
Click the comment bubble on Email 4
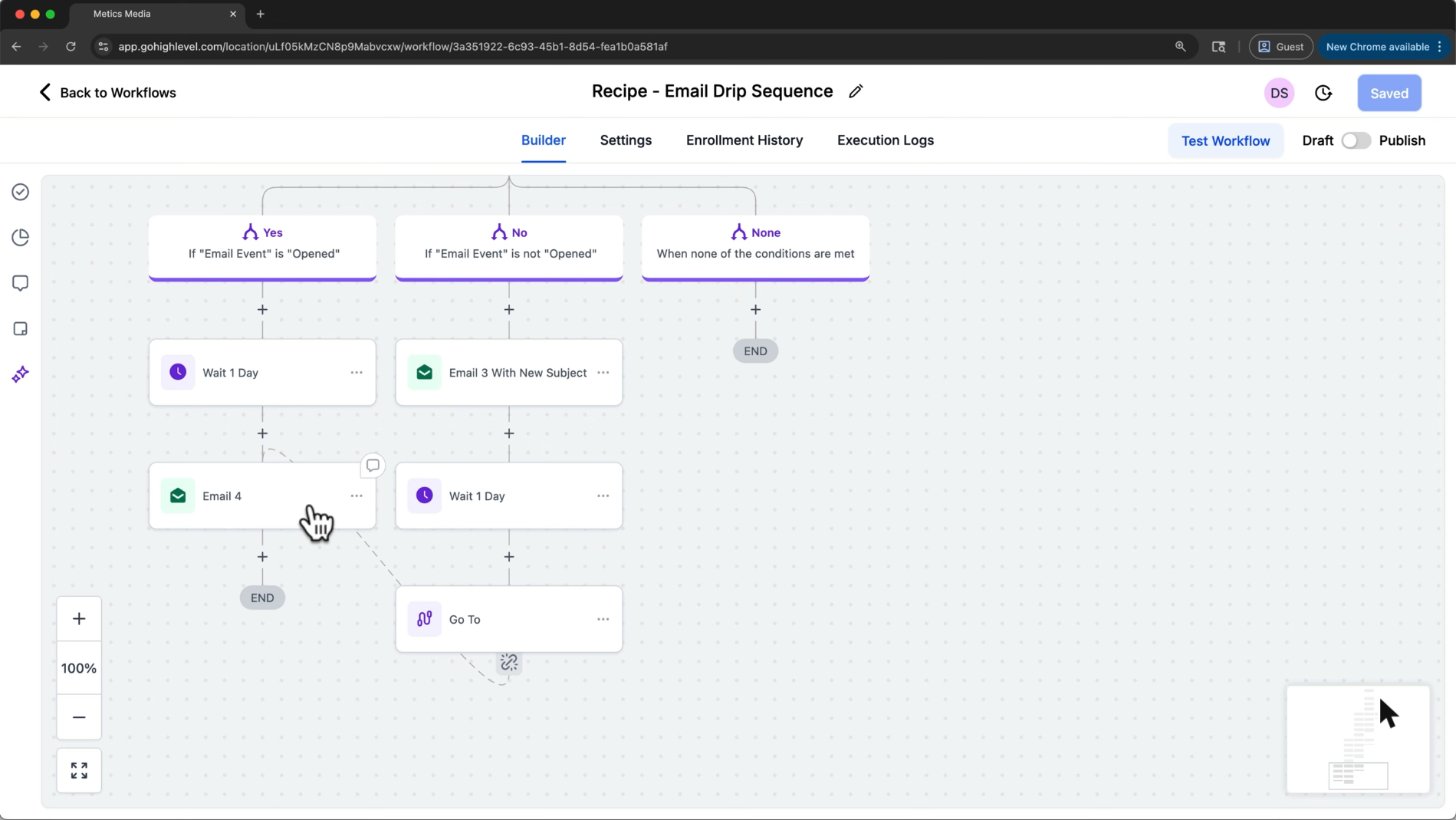coord(373,465)
